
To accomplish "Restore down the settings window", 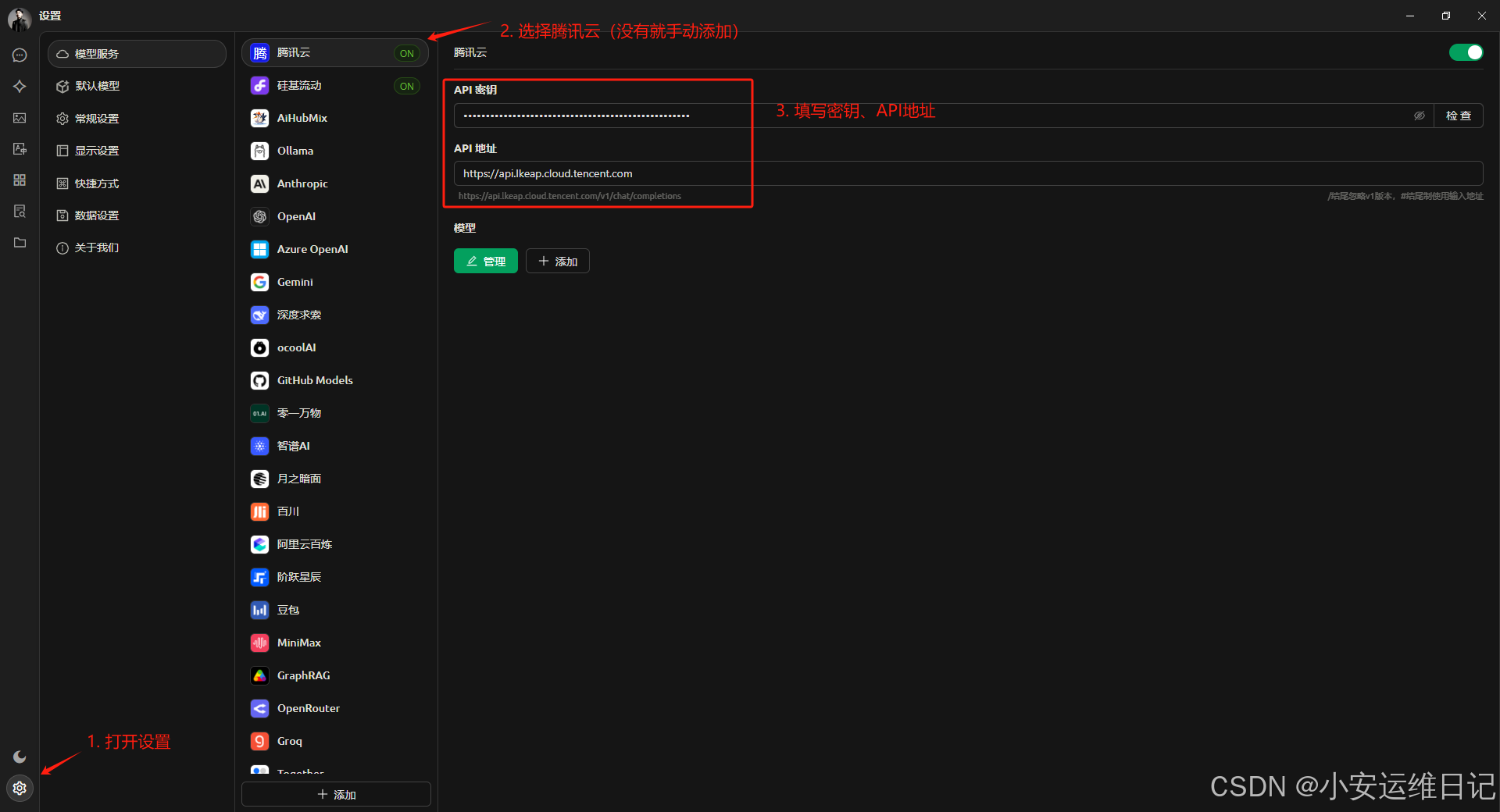I will coord(1446,16).
